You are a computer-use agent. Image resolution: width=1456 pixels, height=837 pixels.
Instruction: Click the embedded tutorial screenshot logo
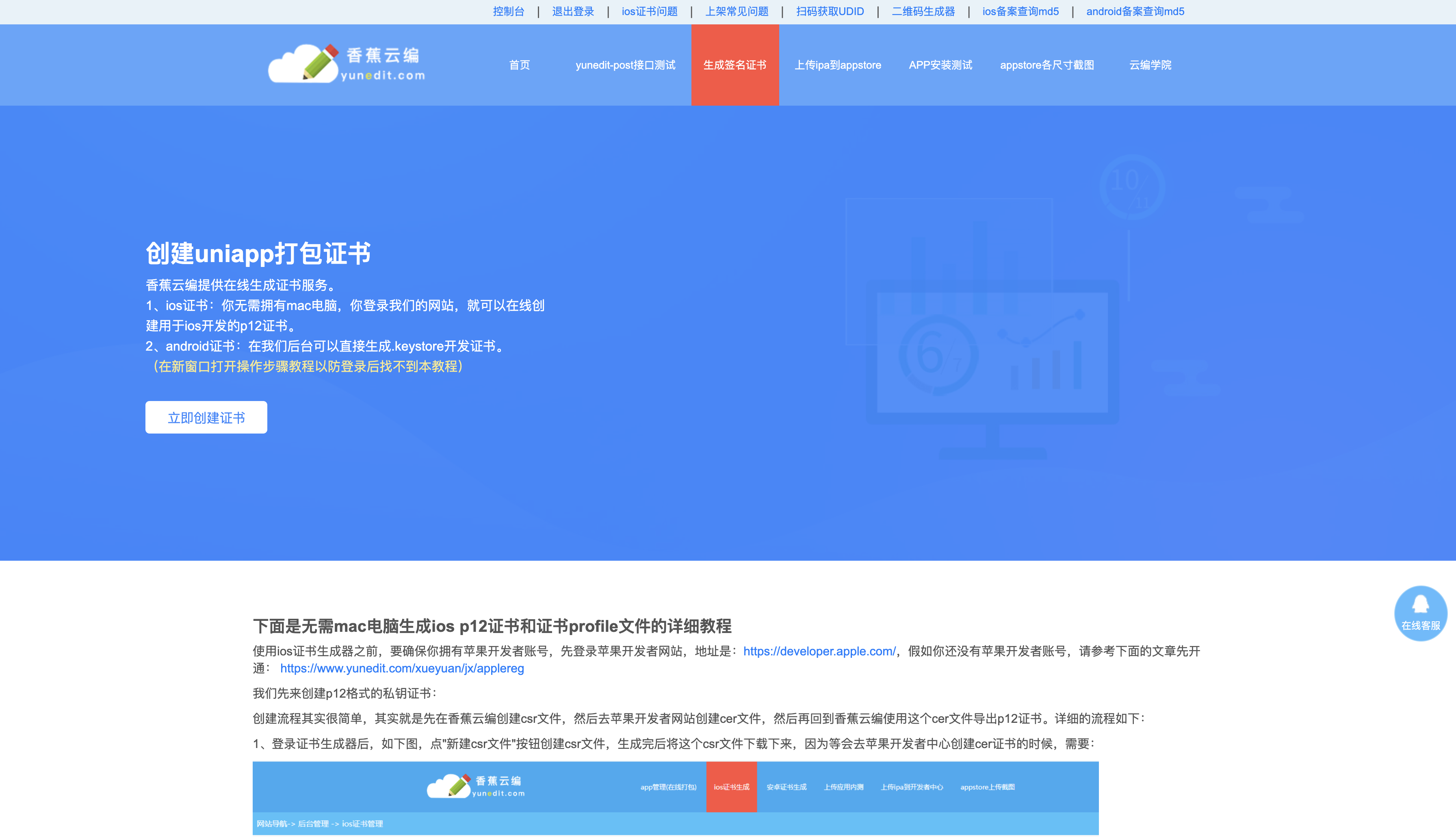tap(476, 786)
